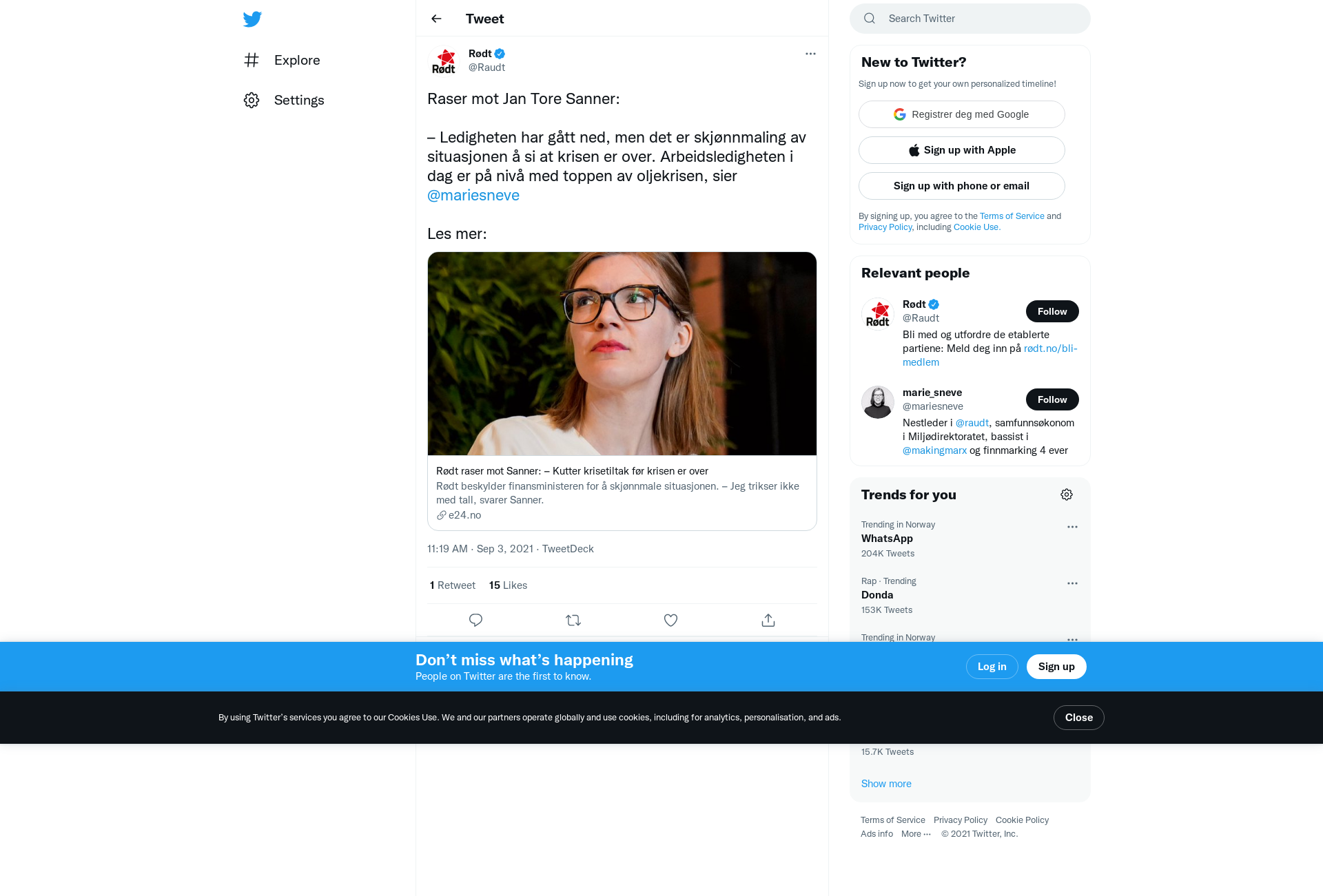Open the reply speech bubble icon

[475, 620]
